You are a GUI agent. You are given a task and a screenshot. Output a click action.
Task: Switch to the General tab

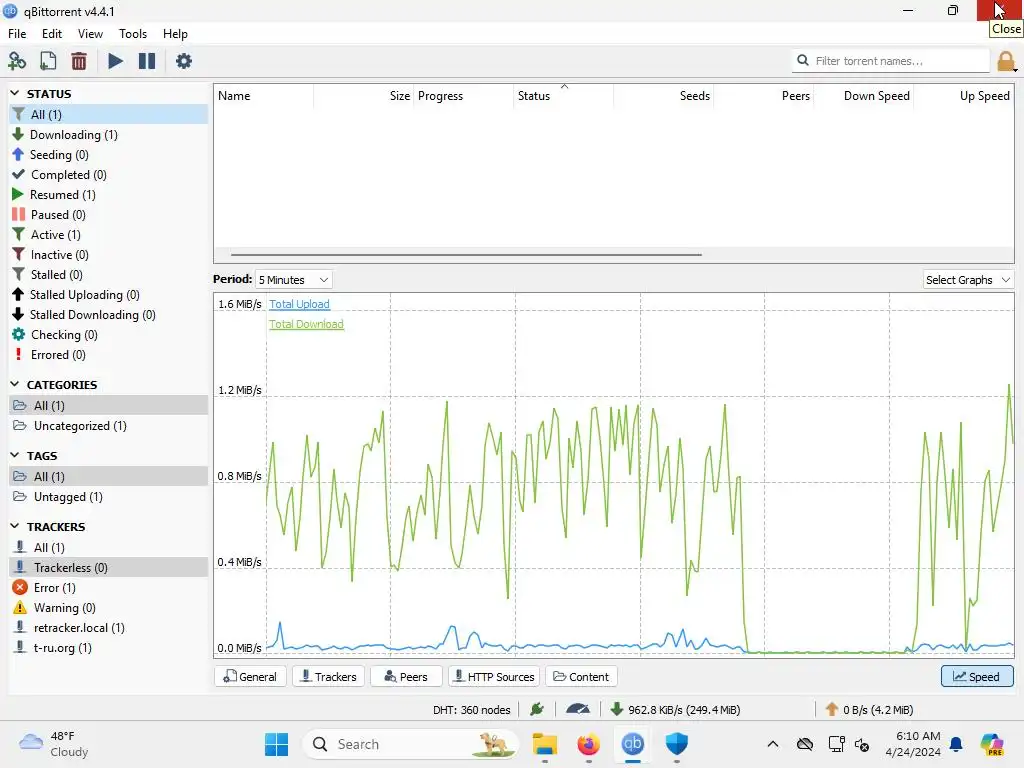[250, 677]
